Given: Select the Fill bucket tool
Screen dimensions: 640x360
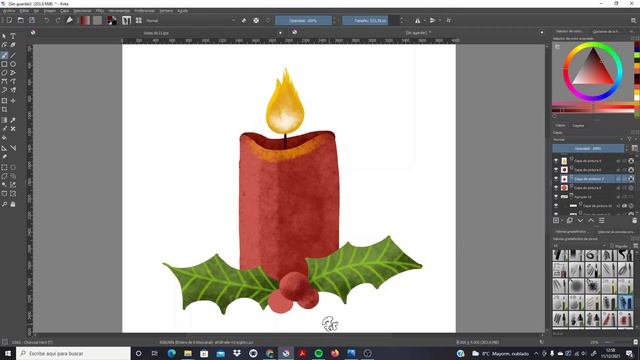Looking at the screenshot, I should (x=4, y=138).
